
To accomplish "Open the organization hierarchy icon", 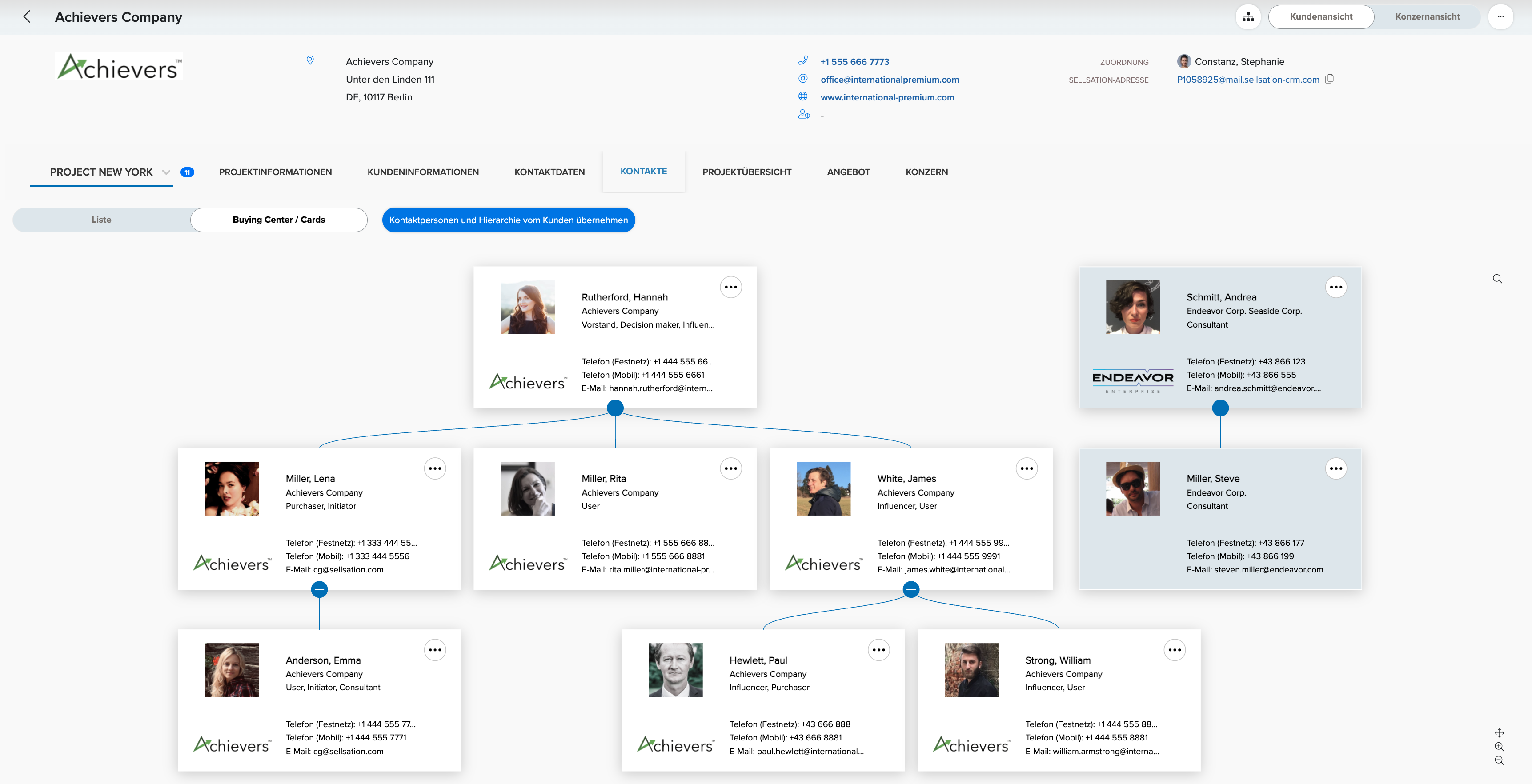I will click(x=1248, y=16).
